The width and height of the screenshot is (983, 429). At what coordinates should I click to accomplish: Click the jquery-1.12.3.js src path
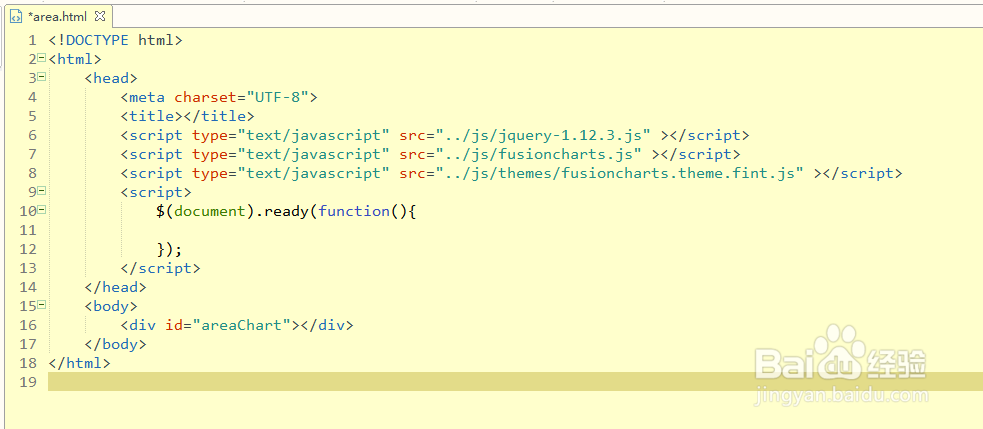click(544, 135)
